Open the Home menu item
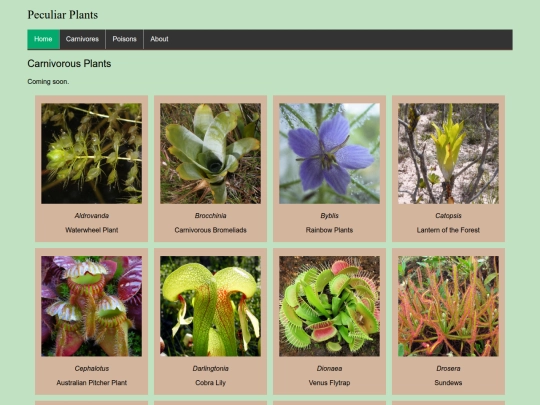540x405 pixels. (x=43, y=39)
